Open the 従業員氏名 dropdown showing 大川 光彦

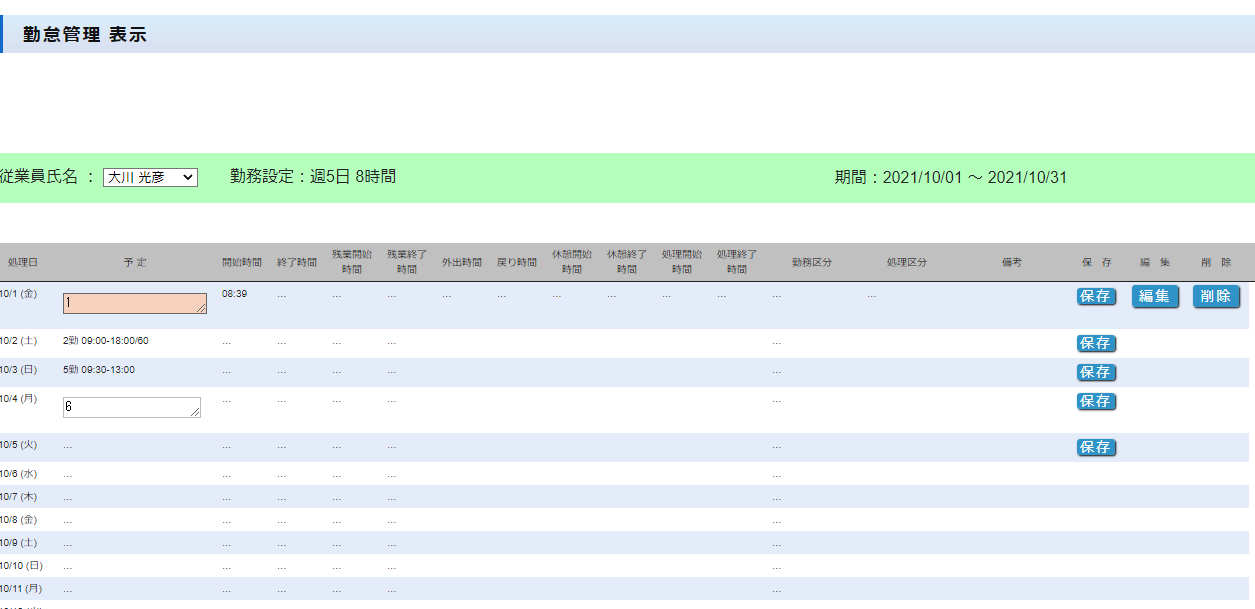point(150,177)
